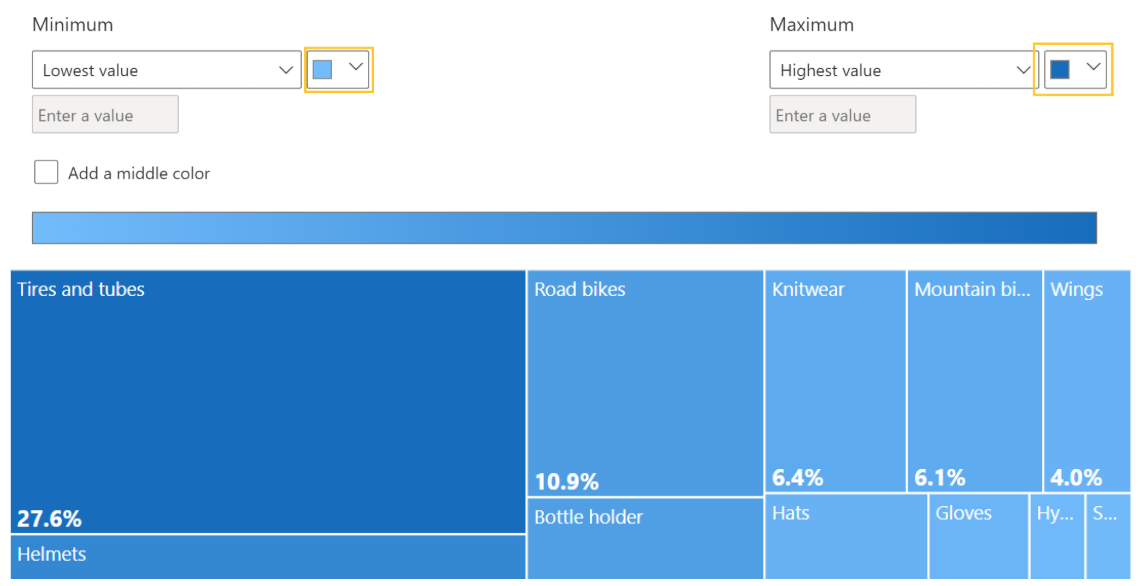
Task: Select the Wings treemap tile
Action: pos(1086,380)
